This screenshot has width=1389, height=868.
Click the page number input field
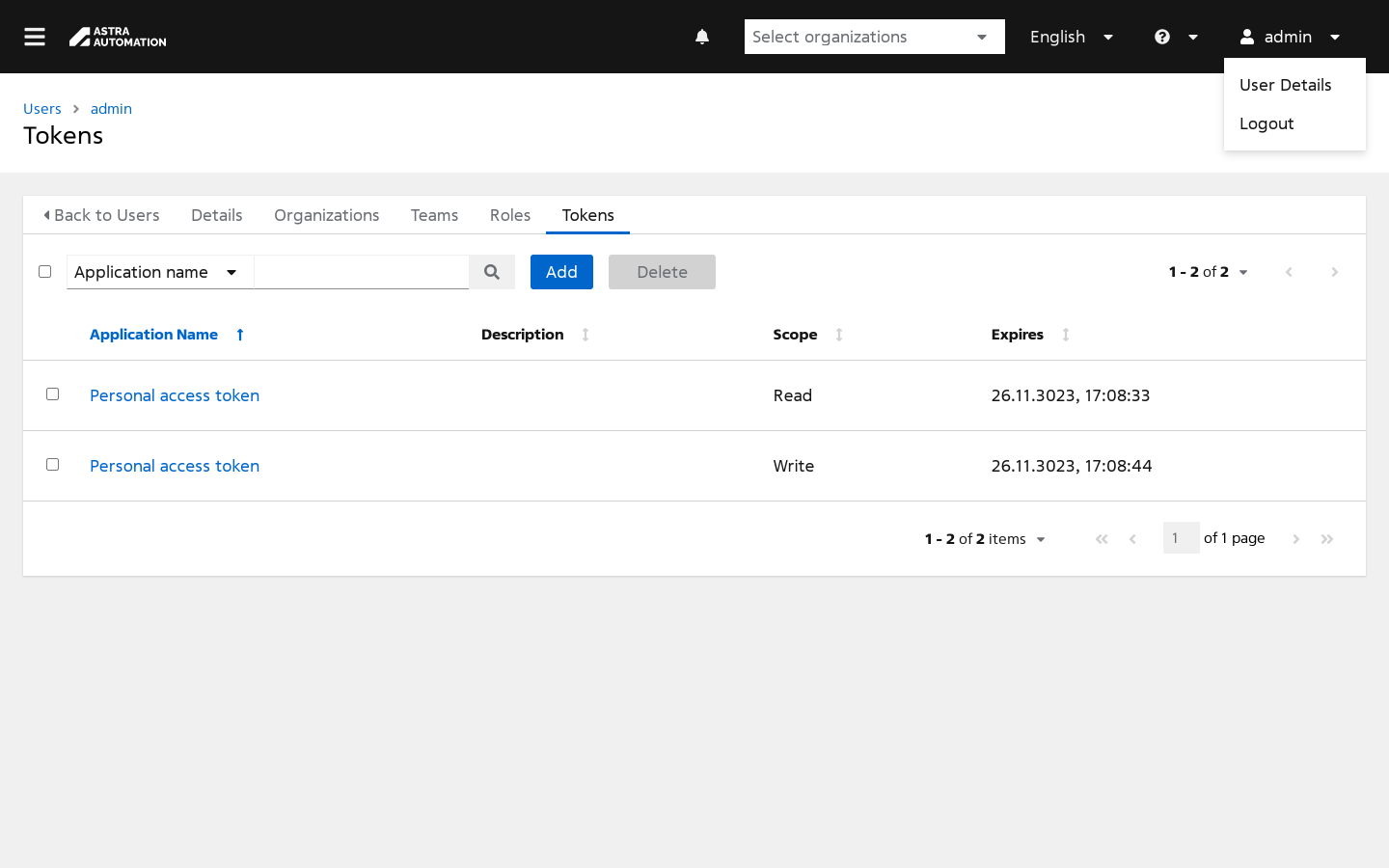tap(1182, 538)
